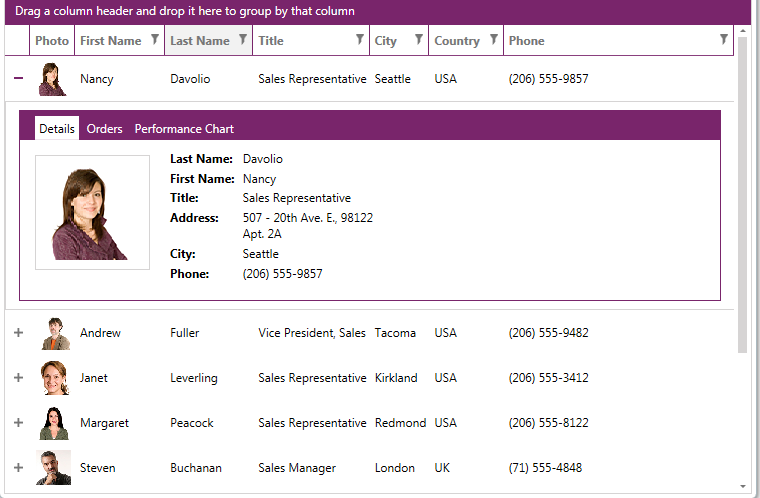Open the Performance Chart tab
This screenshot has width=760, height=498.
point(184,129)
